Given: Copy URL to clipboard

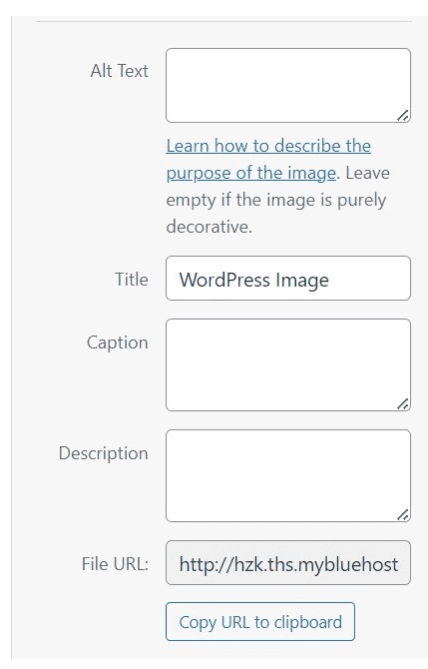Looking at the screenshot, I should point(260,622).
